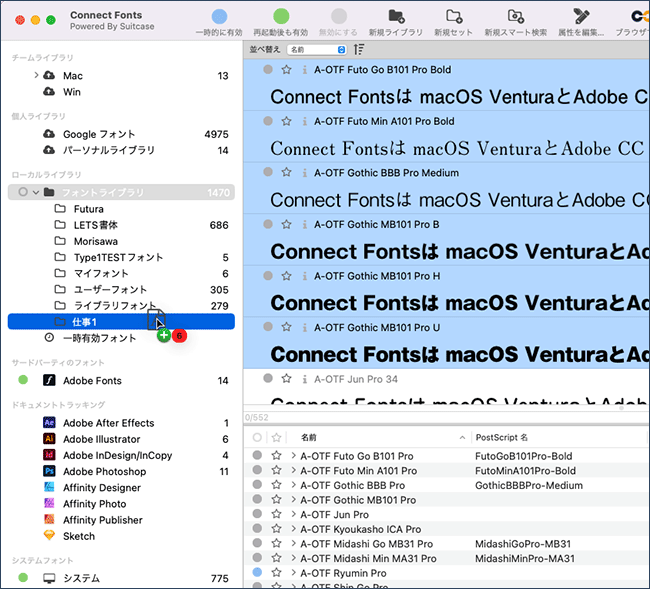Expand the Mac team library
The height and width of the screenshot is (589, 650).
[x=36, y=75]
